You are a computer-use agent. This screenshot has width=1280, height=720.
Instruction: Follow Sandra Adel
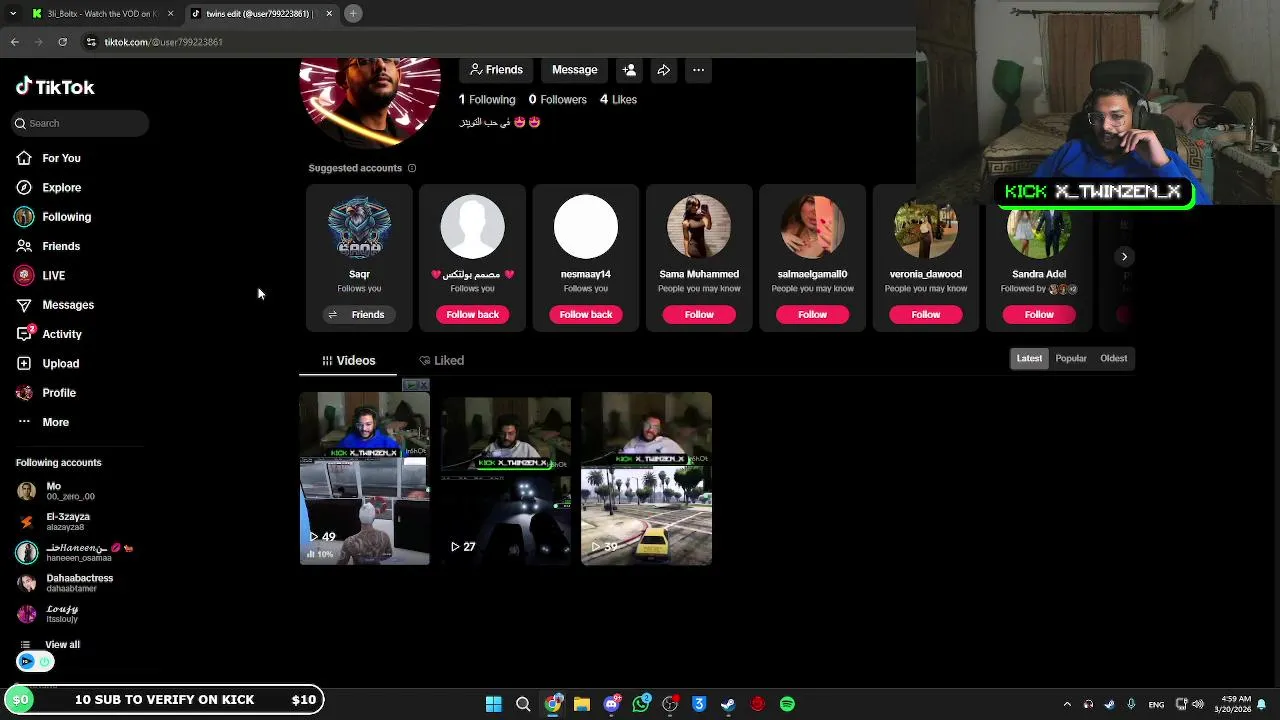click(x=1039, y=315)
